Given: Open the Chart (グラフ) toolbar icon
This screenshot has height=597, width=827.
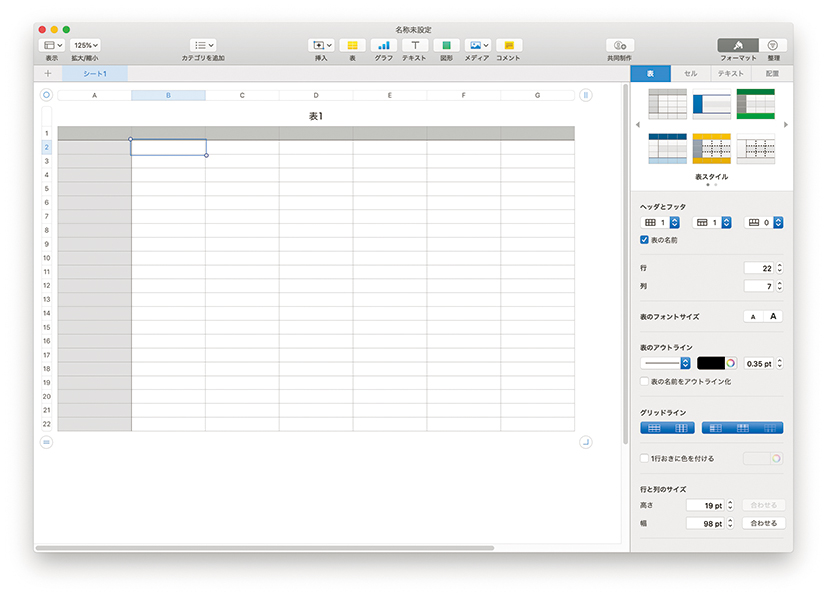Looking at the screenshot, I should pos(383,46).
